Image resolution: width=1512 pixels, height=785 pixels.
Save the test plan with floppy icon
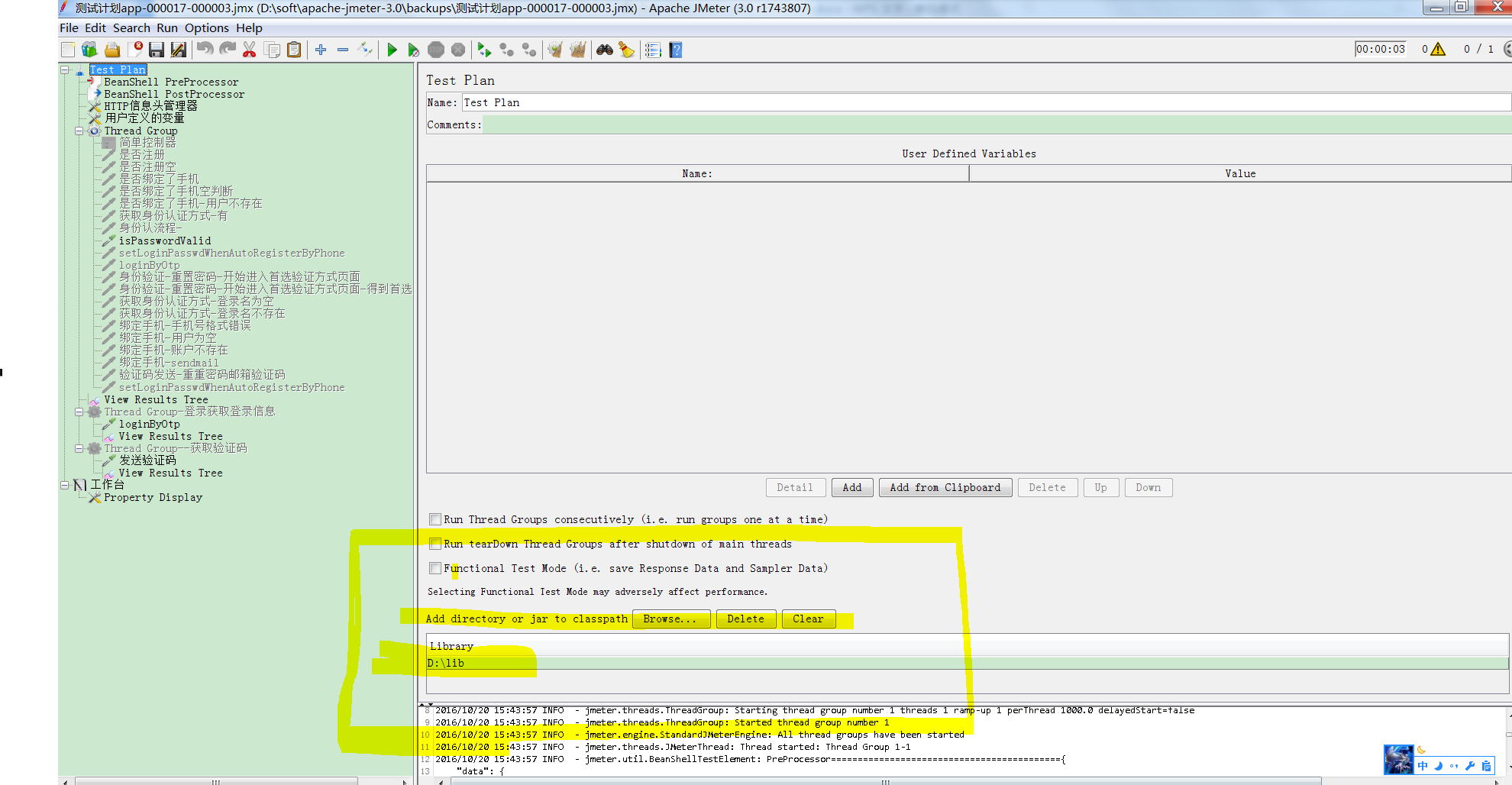pos(157,50)
